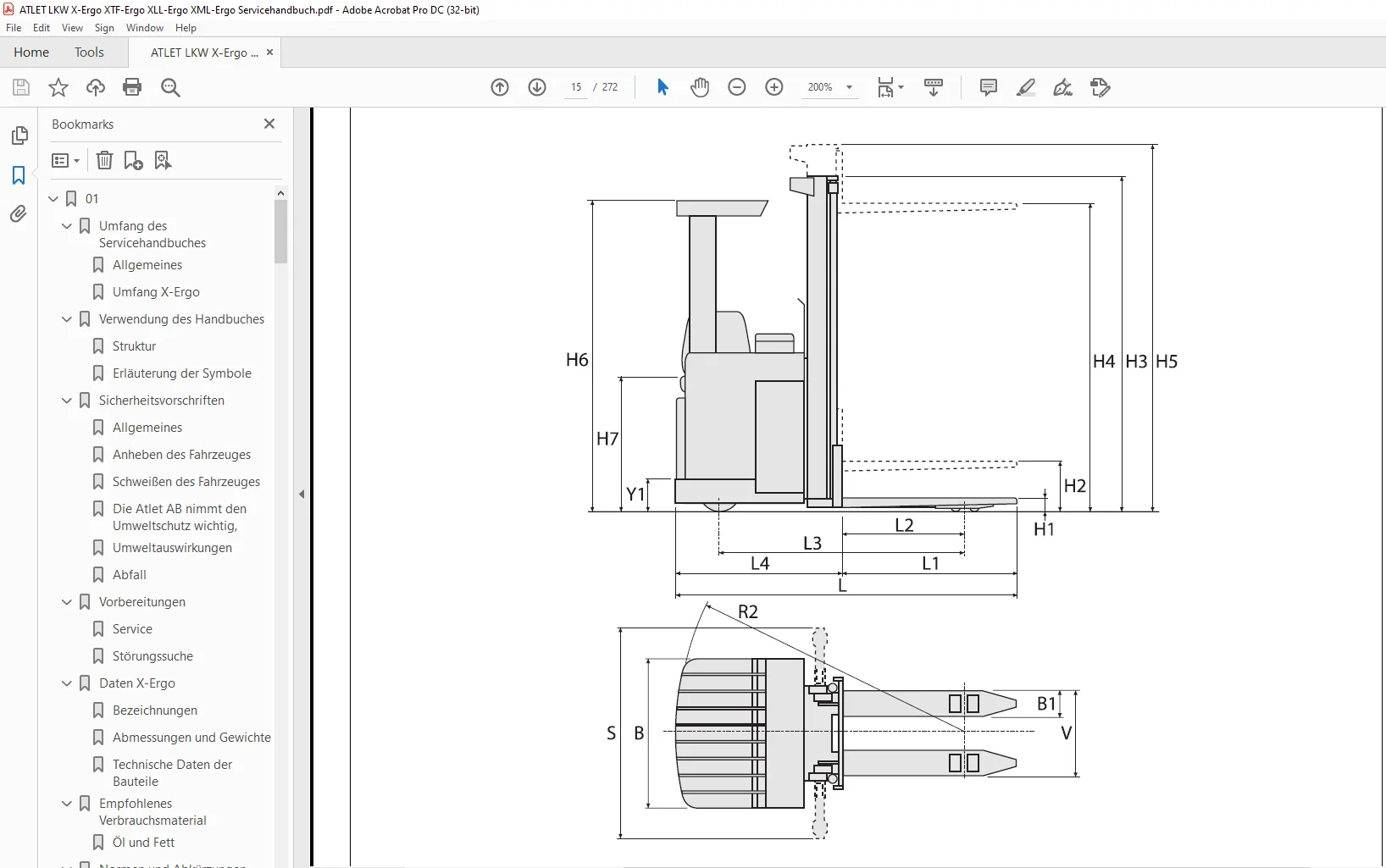Go to Abfall bookmark

point(130,575)
